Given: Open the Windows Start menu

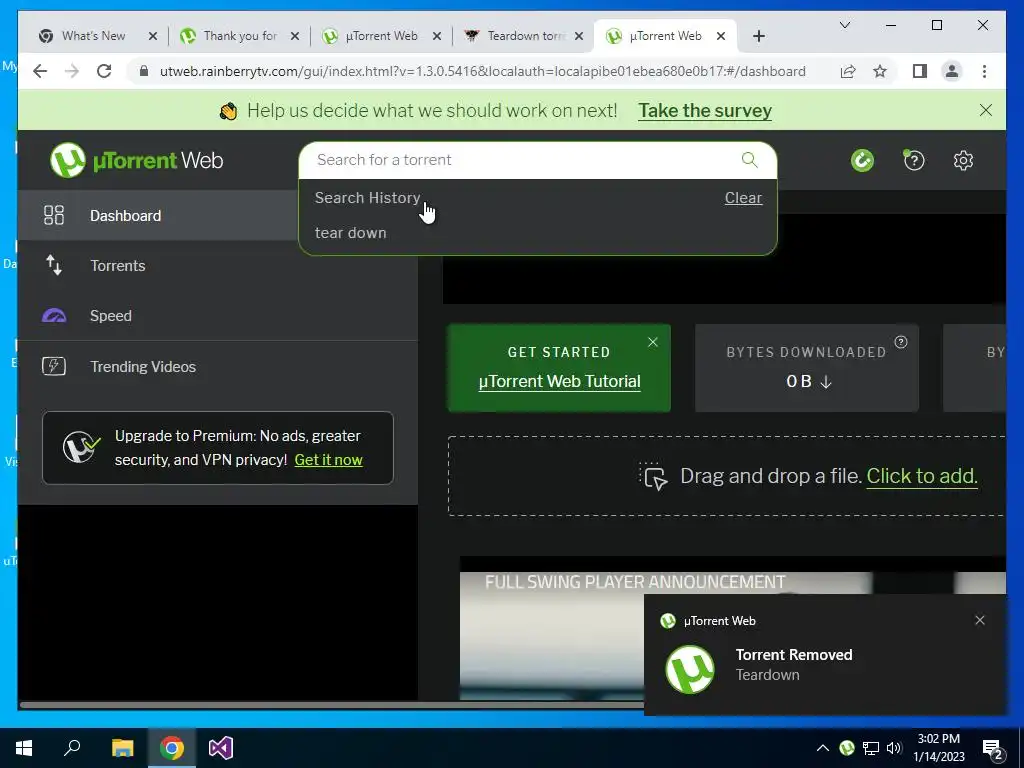Looking at the screenshot, I should (24, 748).
